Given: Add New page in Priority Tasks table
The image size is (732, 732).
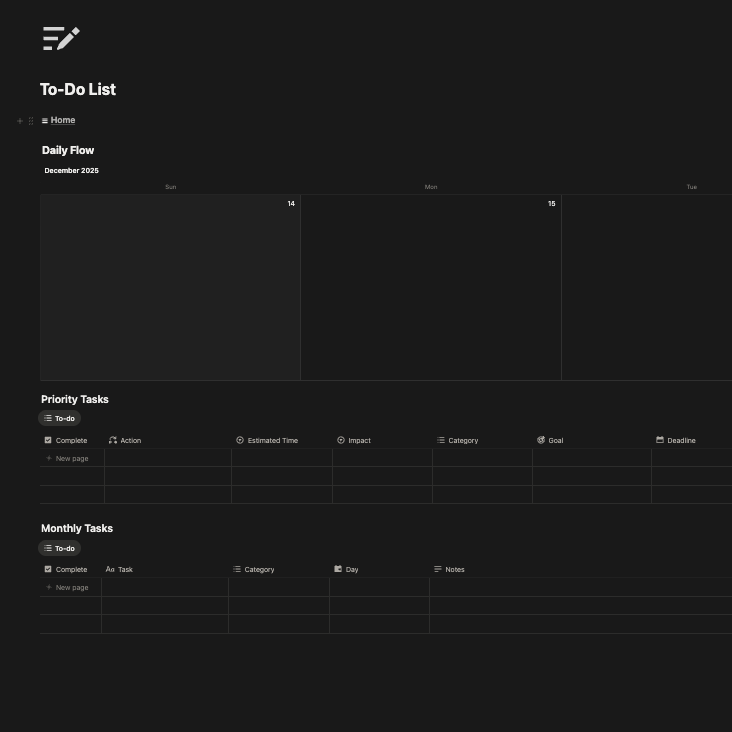Looking at the screenshot, I should 71,459.
